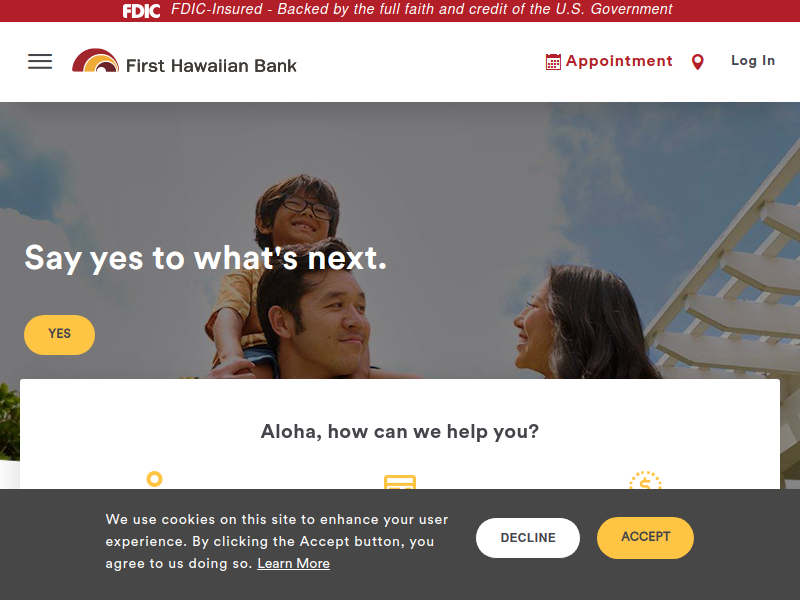Follow the Learn More cookie link
The height and width of the screenshot is (600, 800).
coord(293,563)
